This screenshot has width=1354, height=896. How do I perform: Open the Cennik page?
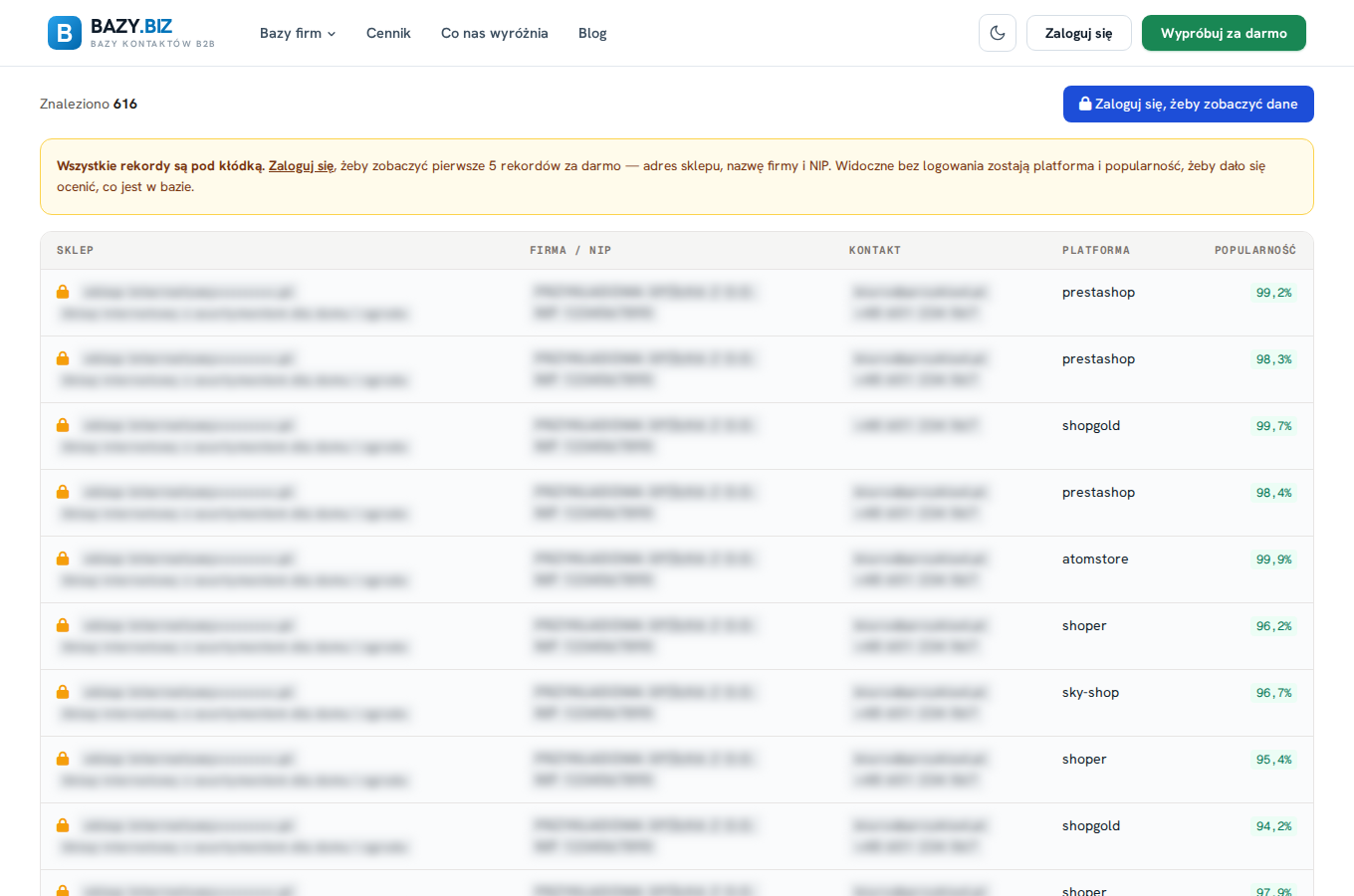(x=388, y=33)
